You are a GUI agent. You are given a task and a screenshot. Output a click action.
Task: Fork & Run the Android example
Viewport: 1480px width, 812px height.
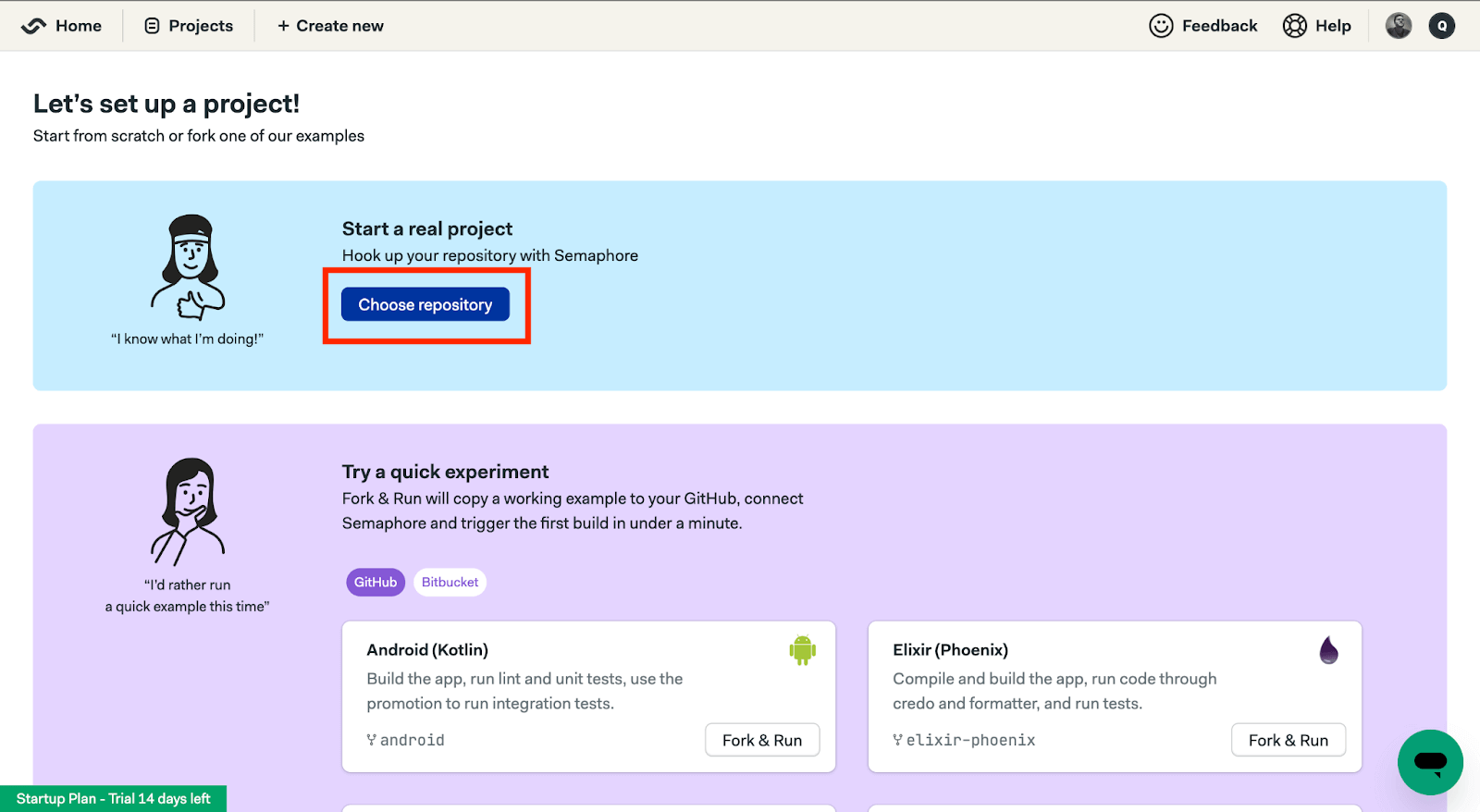point(761,740)
